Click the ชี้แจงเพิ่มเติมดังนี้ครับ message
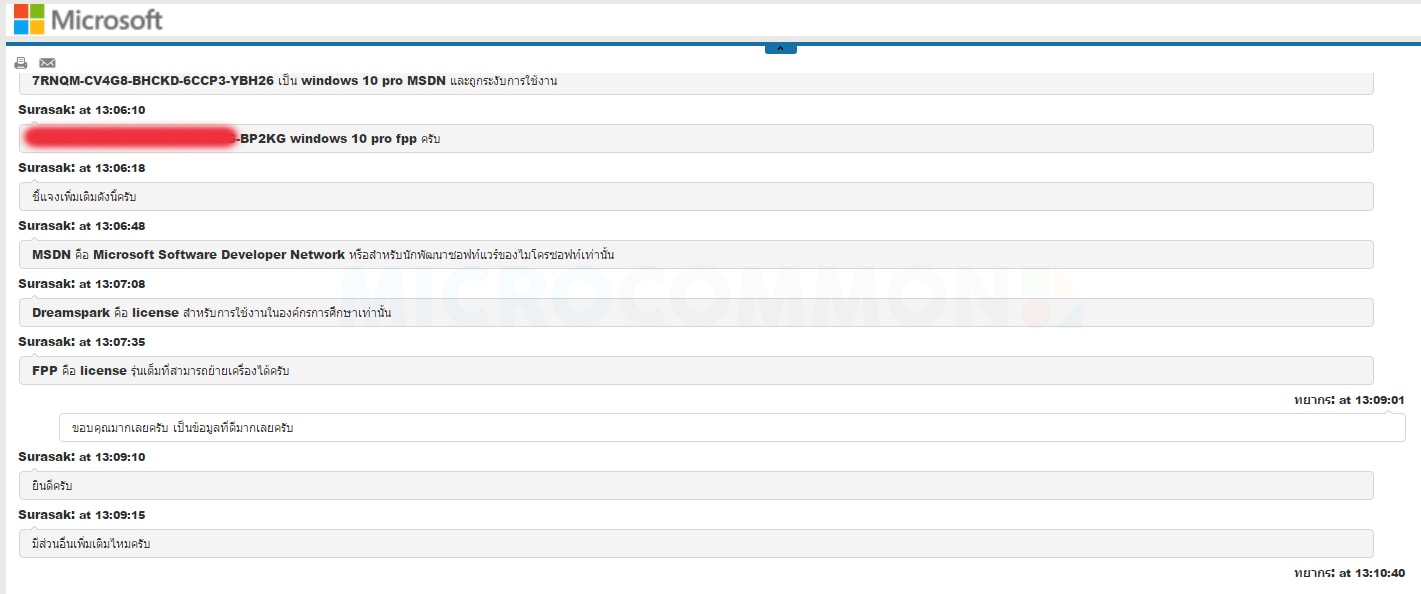Image resolution: width=1421 pixels, height=594 pixels. (x=696, y=197)
